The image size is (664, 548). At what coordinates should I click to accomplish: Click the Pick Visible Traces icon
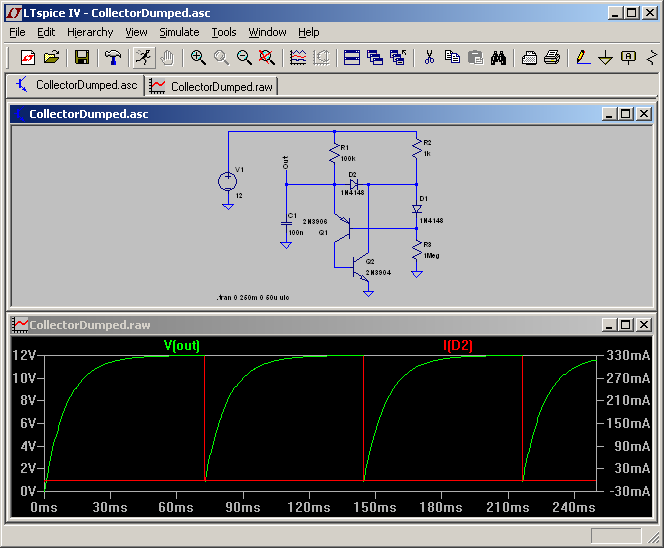(x=298, y=57)
